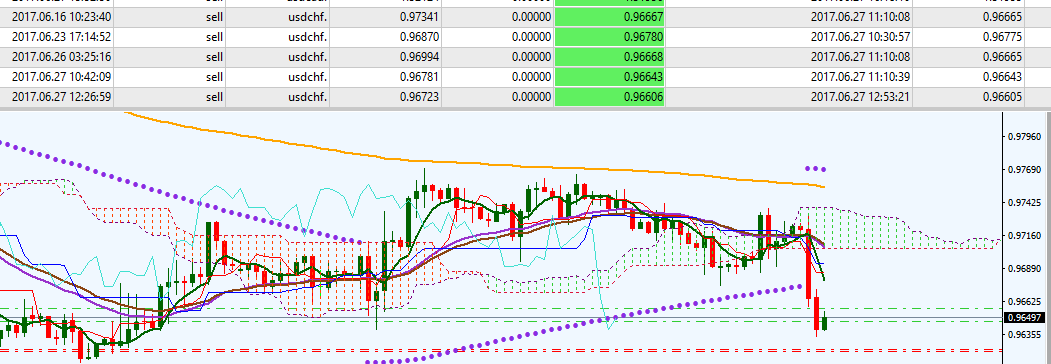
Task: Click close time 2017.06.27 12:53:21
Action: click(860, 98)
